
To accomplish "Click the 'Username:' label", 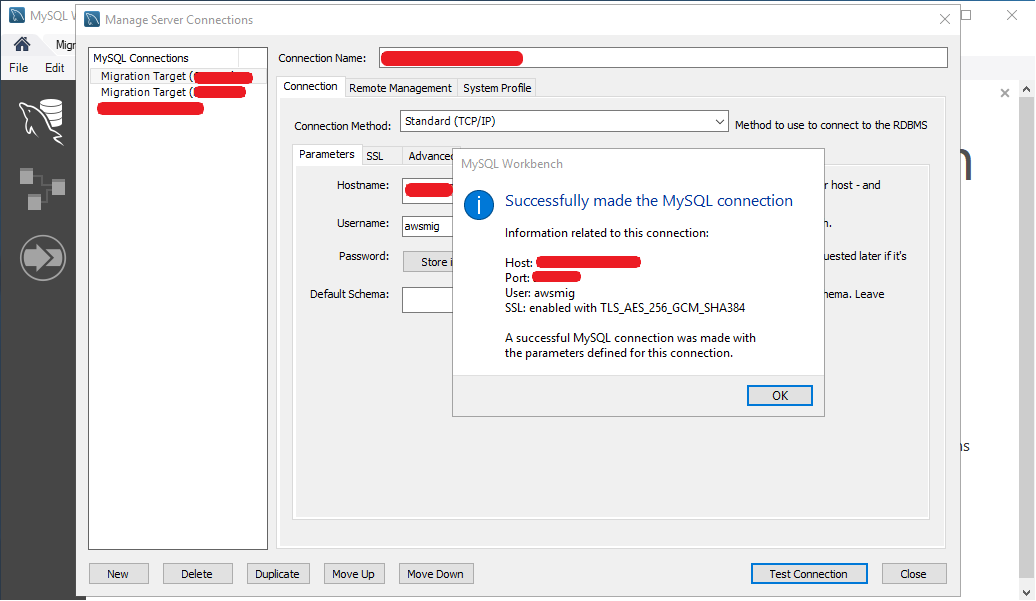I will (363, 223).
